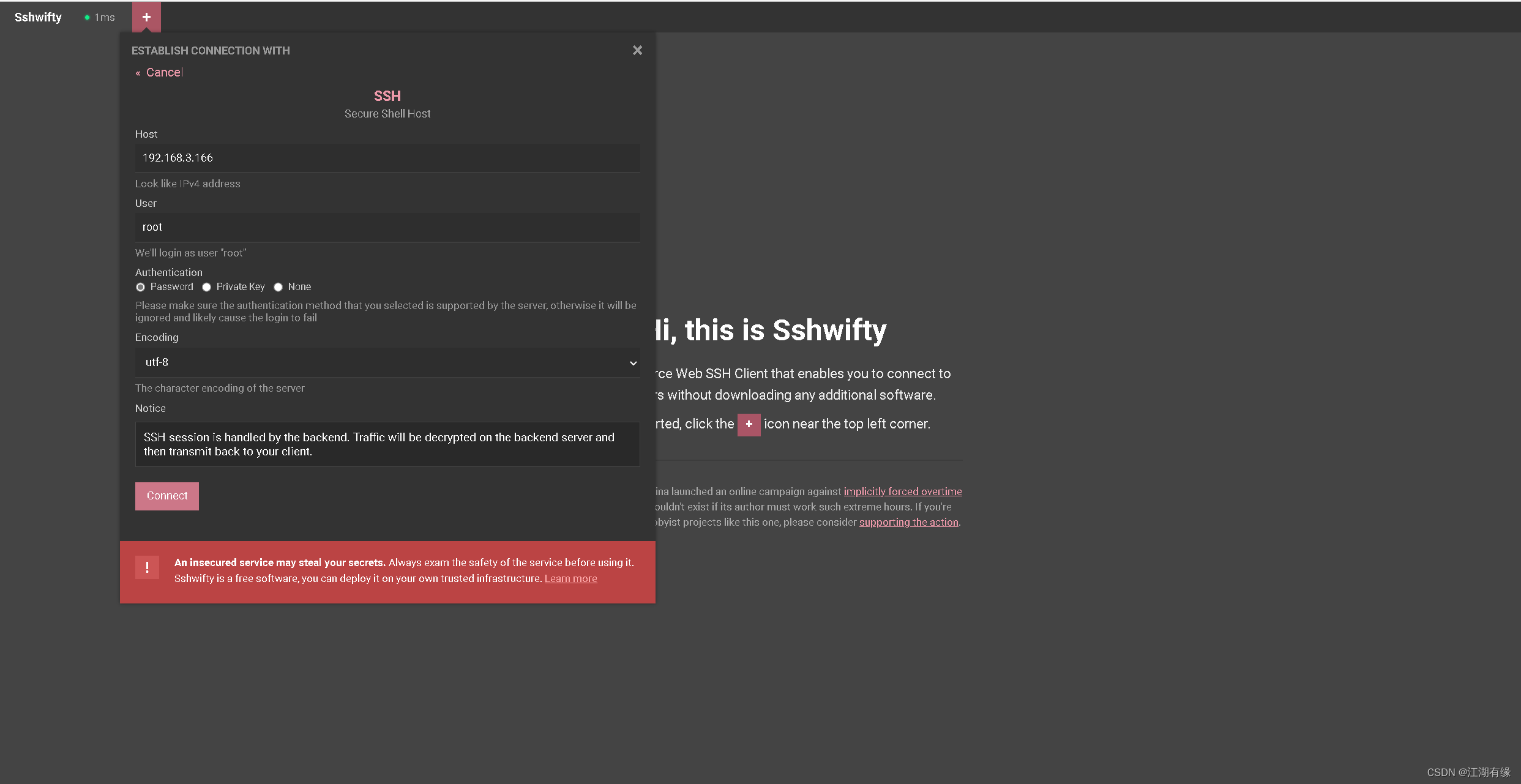Click the dropdown chevron arrow on Encoding

point(633,363)
